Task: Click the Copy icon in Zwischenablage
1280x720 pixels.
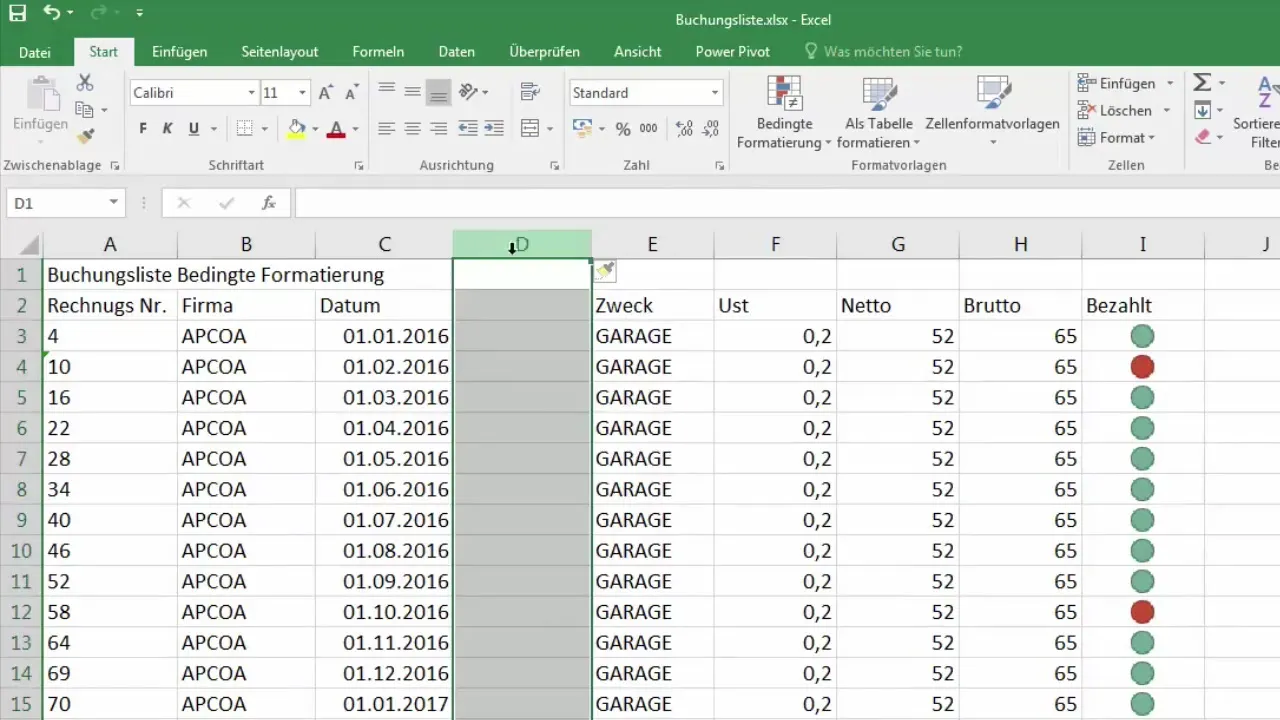Action: 85,110
